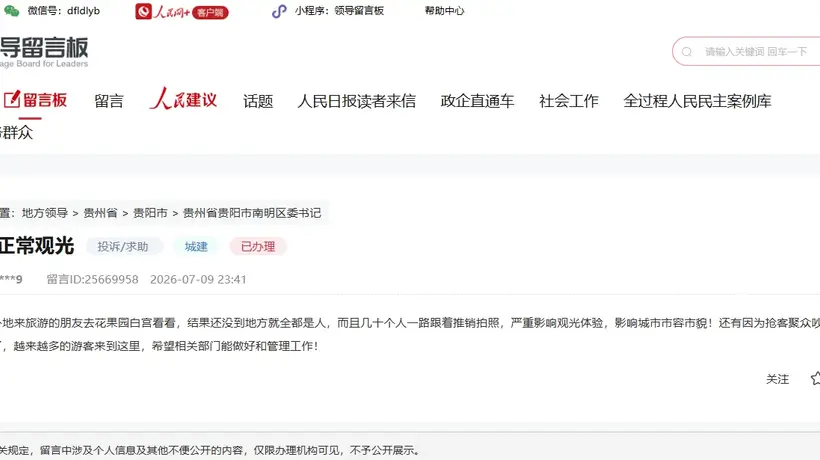Open the 帮助中心 link
This screenshot has width=820, height=460.
click(444, 11)
